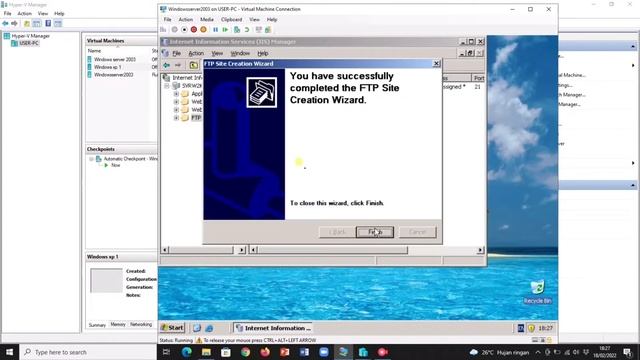The width and height of the screenshot is (640, 360).
Task: Click the Up one level icon in IIS toolbar
Action: [x=193, y=65]
